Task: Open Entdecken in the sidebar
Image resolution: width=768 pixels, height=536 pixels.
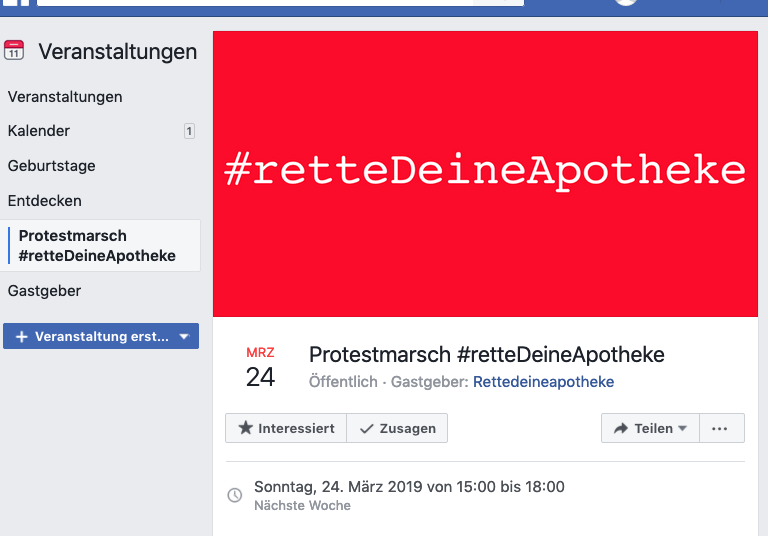Action: coord(45,201)
